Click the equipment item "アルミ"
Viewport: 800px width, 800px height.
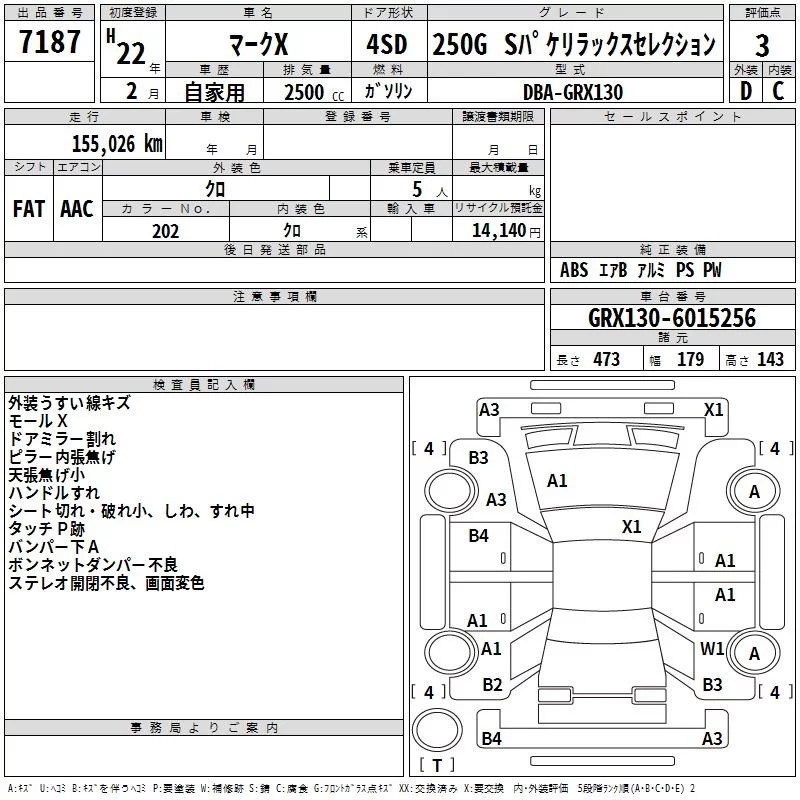click(651, 270)
